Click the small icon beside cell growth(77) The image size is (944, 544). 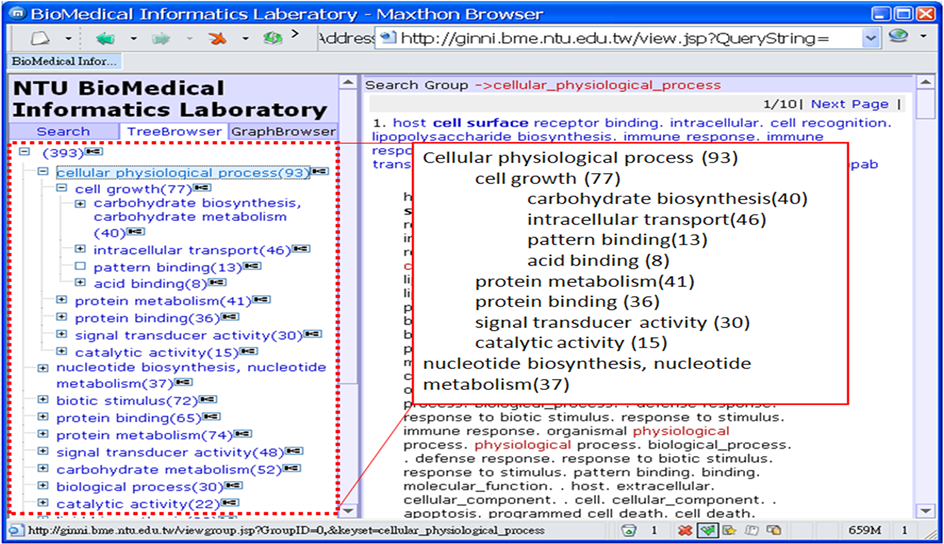click(202, 188)
